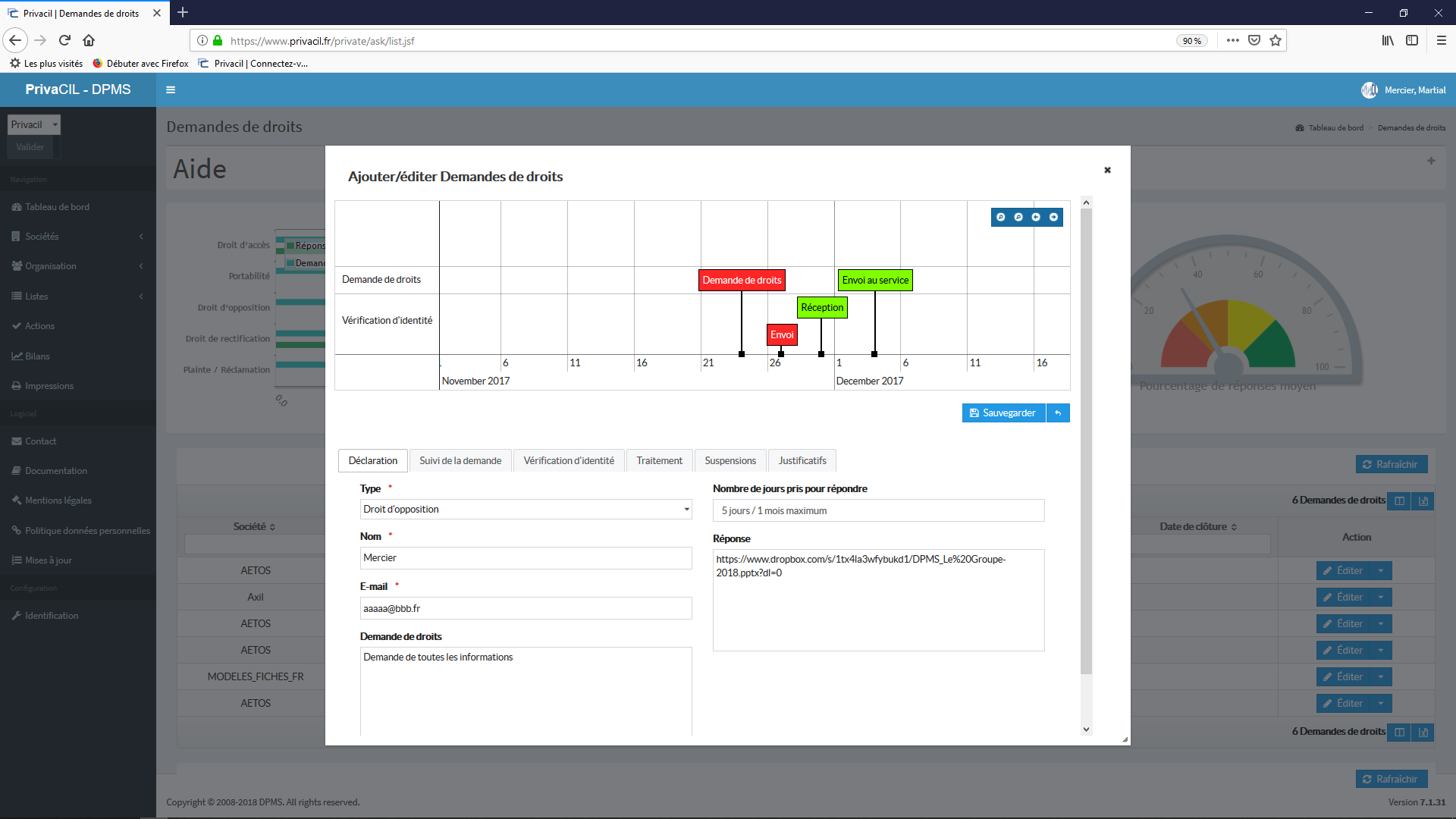The height and width of the screenshot is (819, 1456).
Task: Click the 'Envoi au service' Gantt bar
Action: pyautogui.click(x=875, y=279)
